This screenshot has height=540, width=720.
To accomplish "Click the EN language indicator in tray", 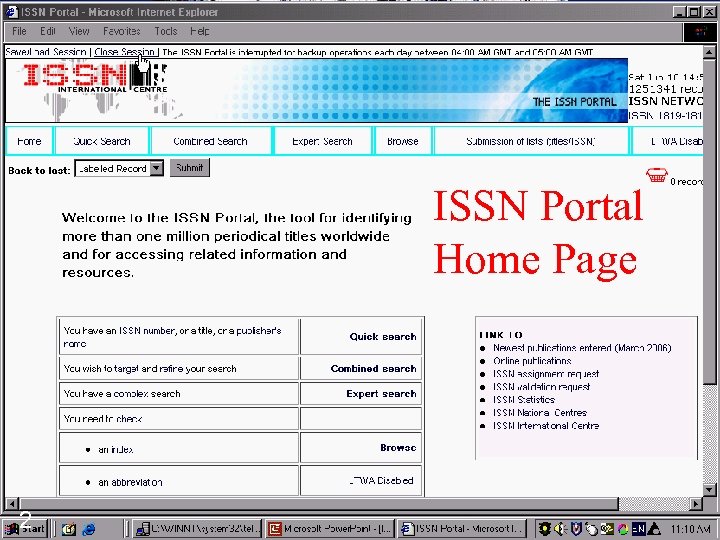I will (638, 529).
